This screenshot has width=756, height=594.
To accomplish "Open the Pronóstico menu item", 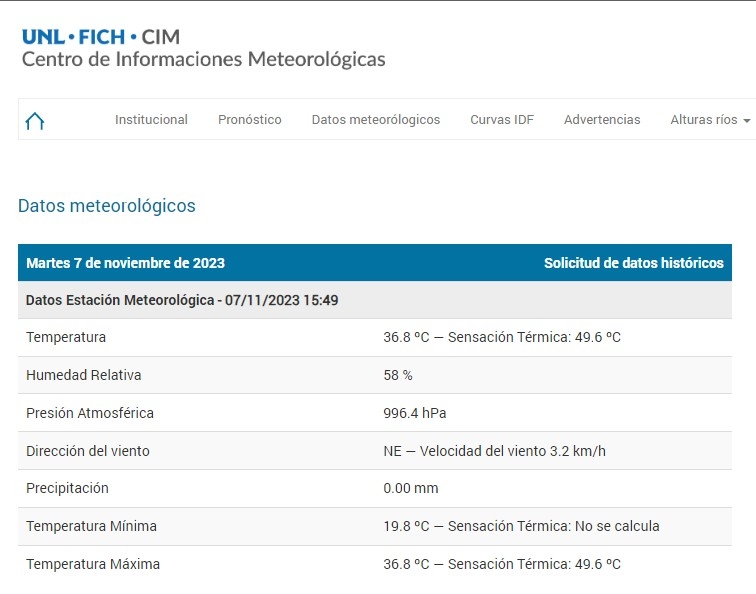I will tap(250, 120).
